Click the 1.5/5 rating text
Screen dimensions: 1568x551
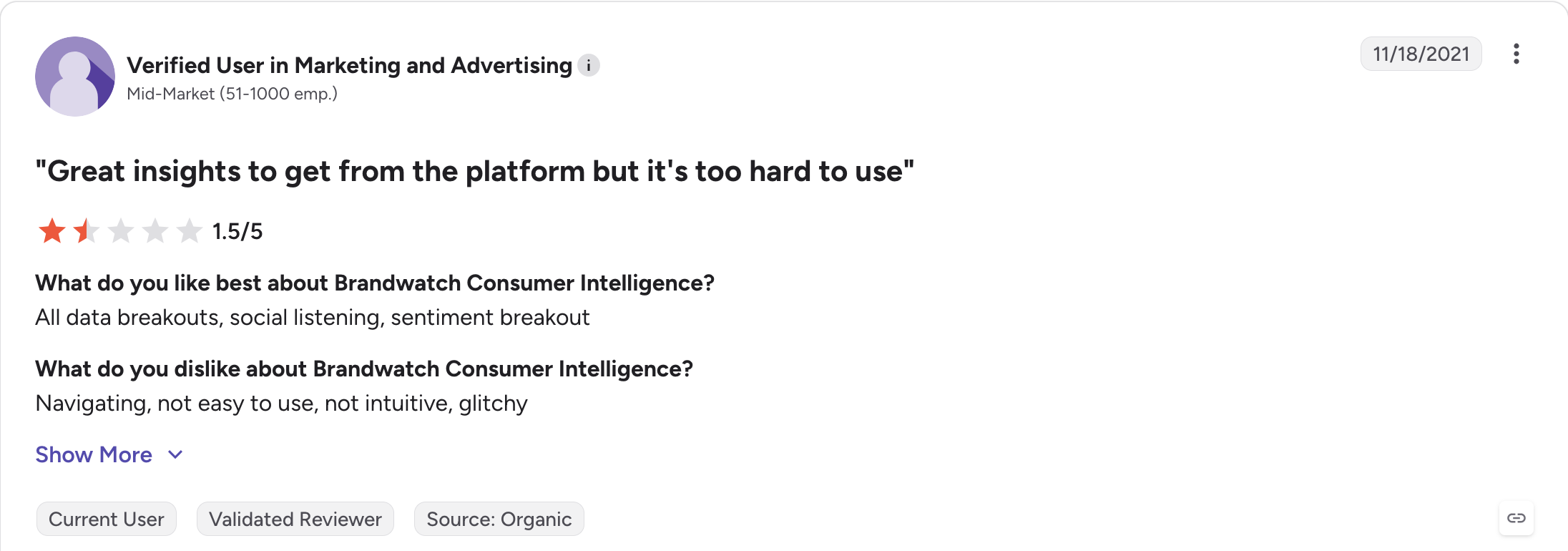pos(237,232)
